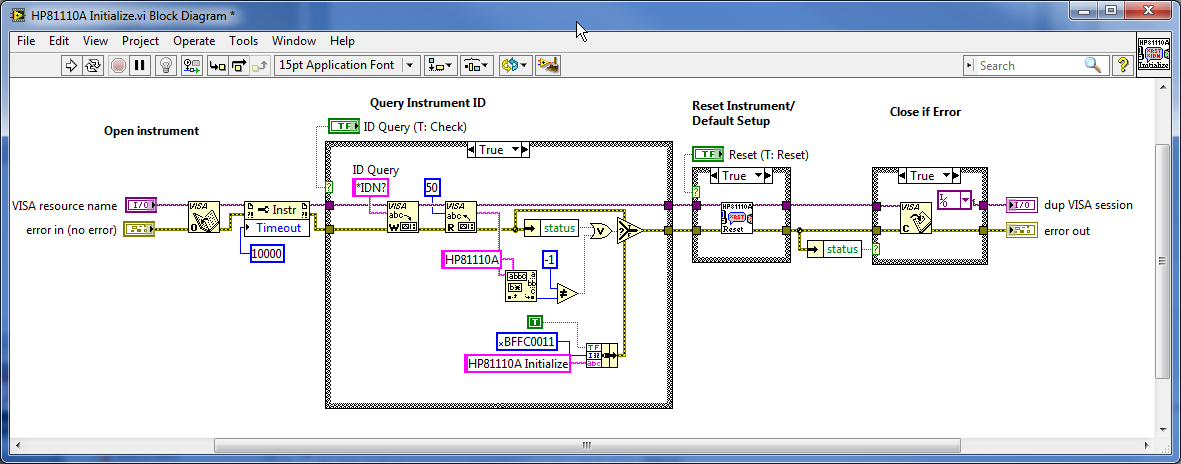
Task: Click in the Search field
Action: 1028,66
